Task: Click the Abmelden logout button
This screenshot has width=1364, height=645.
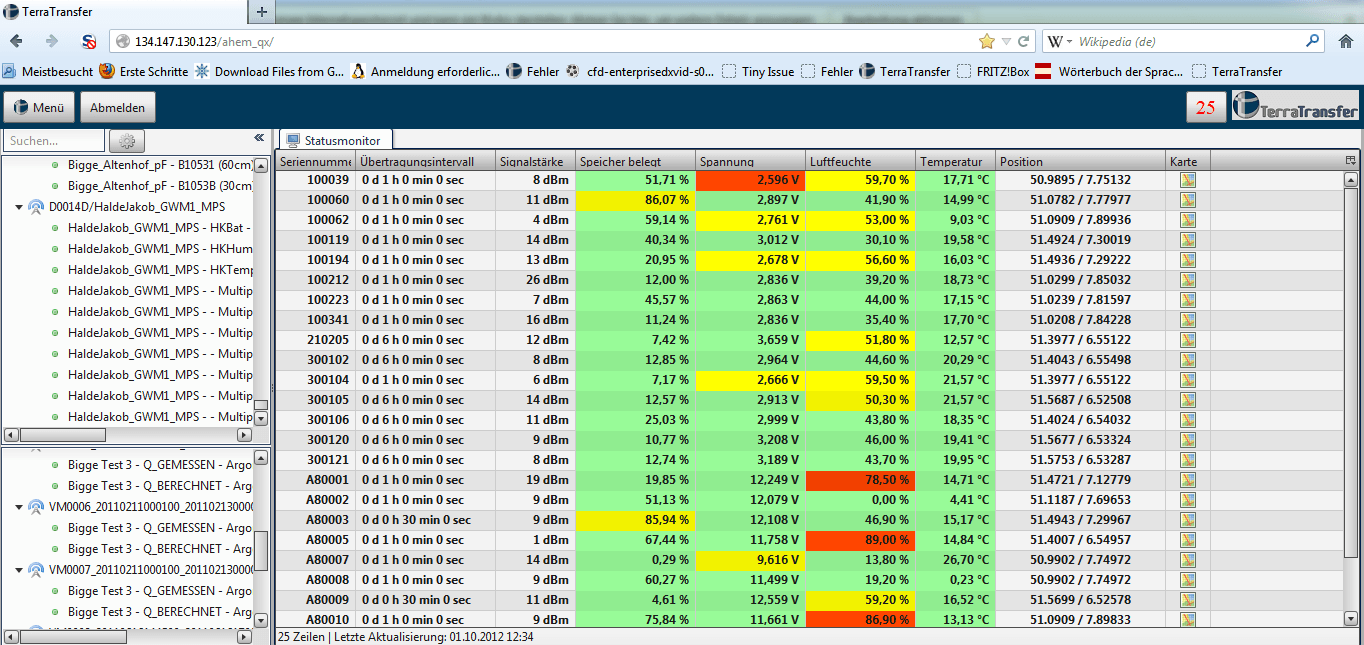Action: 117,108
